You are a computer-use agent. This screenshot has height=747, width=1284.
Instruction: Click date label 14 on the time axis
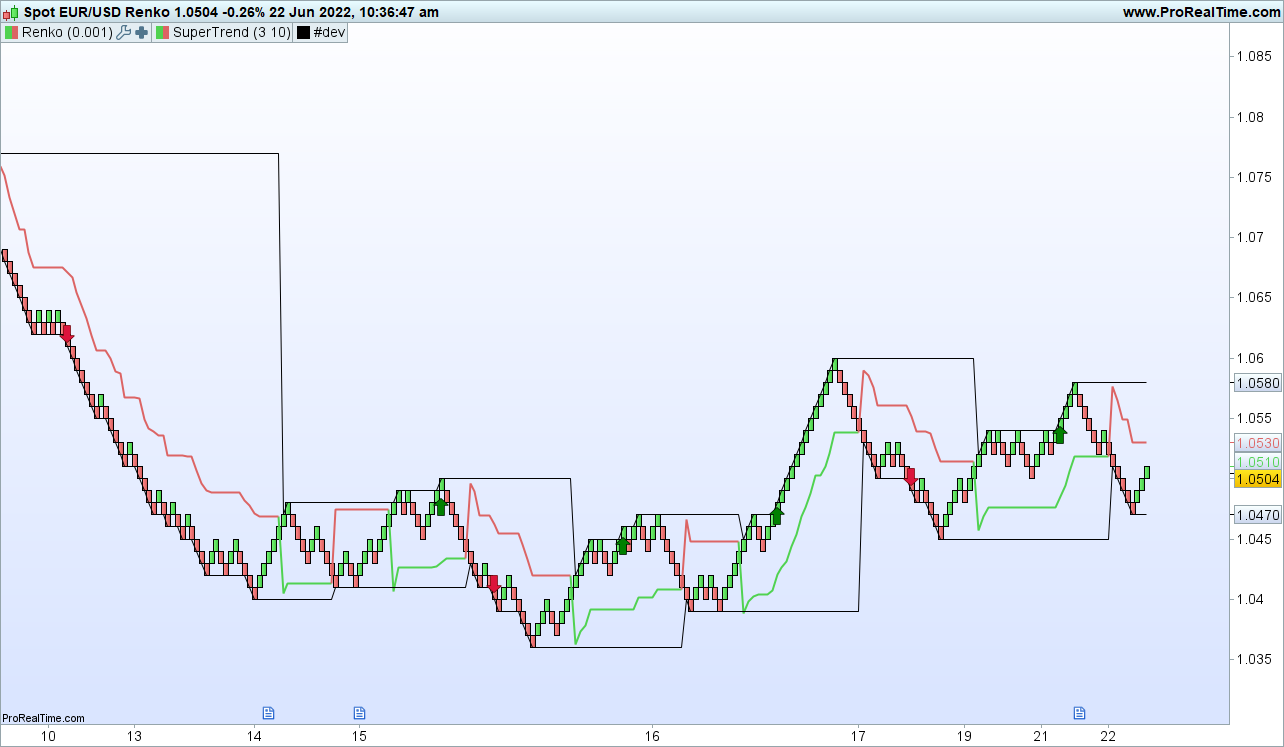tap(255, 736)
